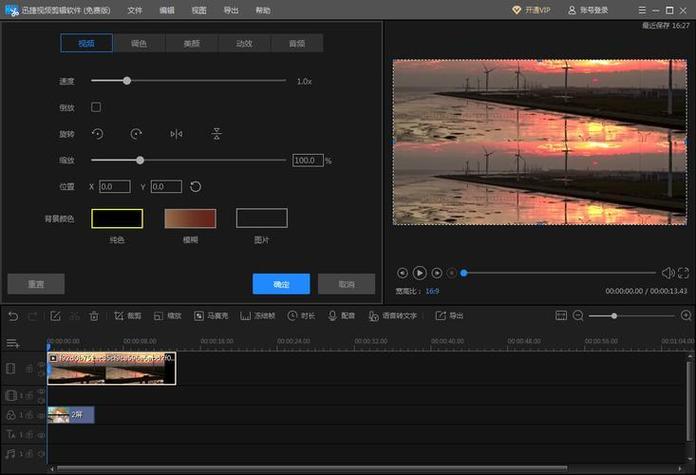Click the 取消 cancel button
The image size is (696, 475).
click(347, 284)
